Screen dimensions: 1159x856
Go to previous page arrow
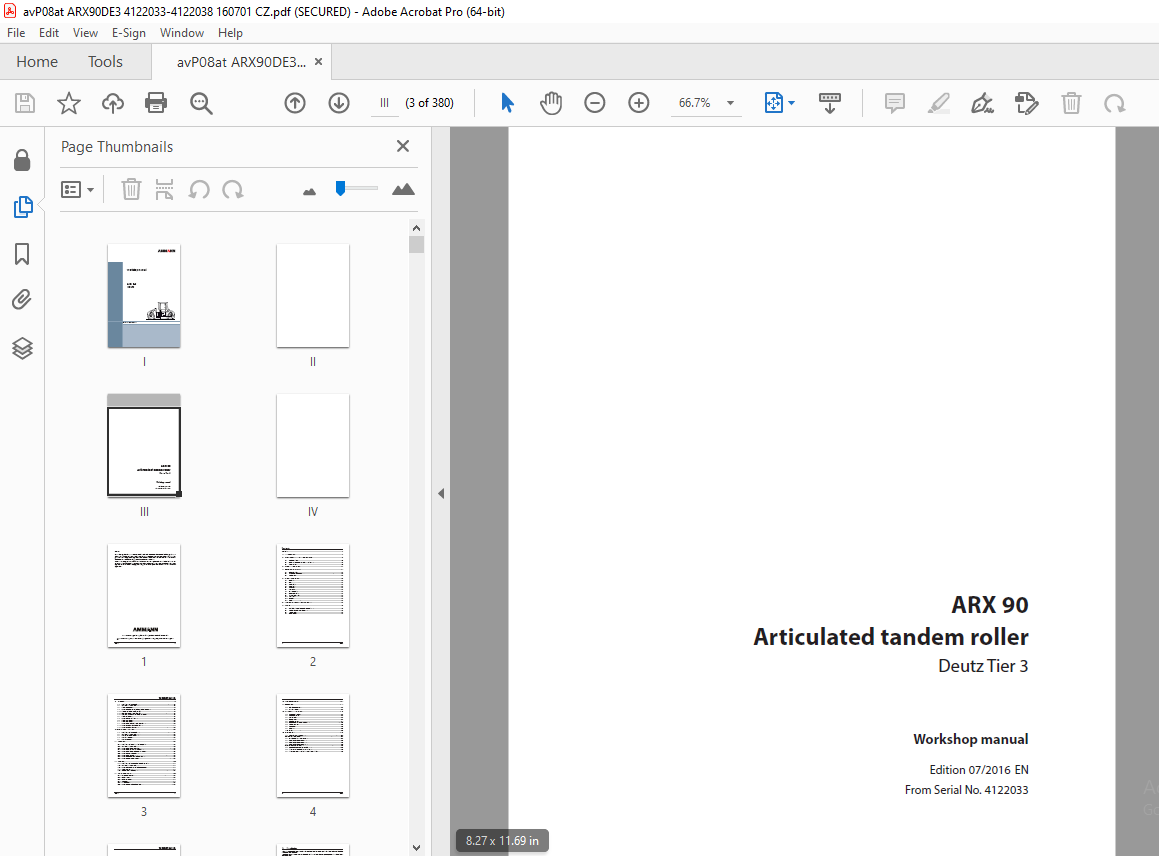tap(295, 103)
